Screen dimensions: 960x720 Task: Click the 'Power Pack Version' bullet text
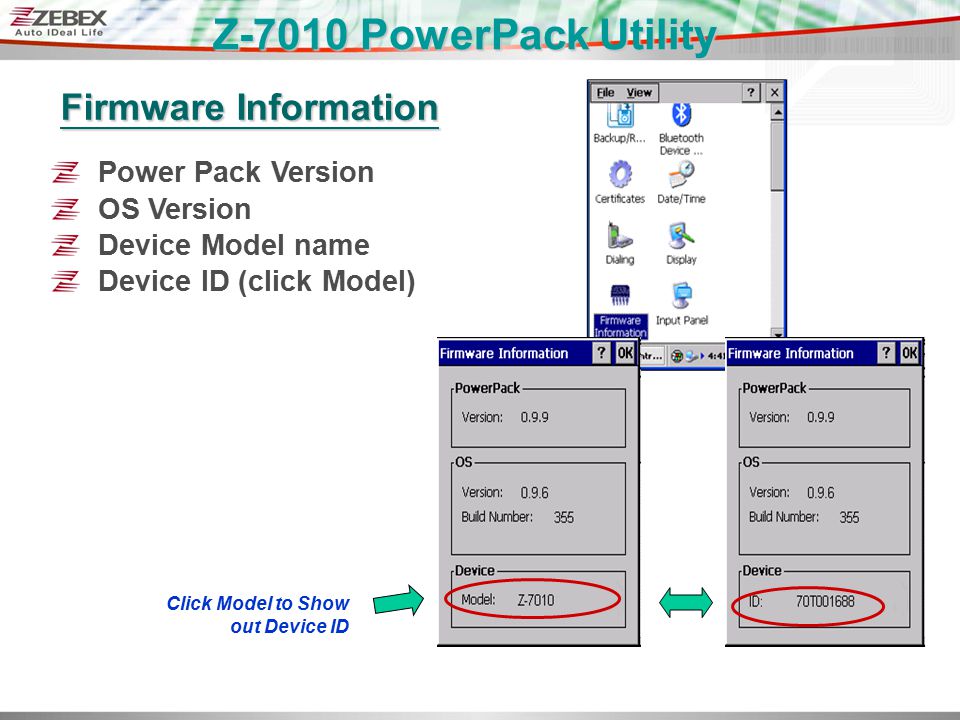tap(236, 172)
